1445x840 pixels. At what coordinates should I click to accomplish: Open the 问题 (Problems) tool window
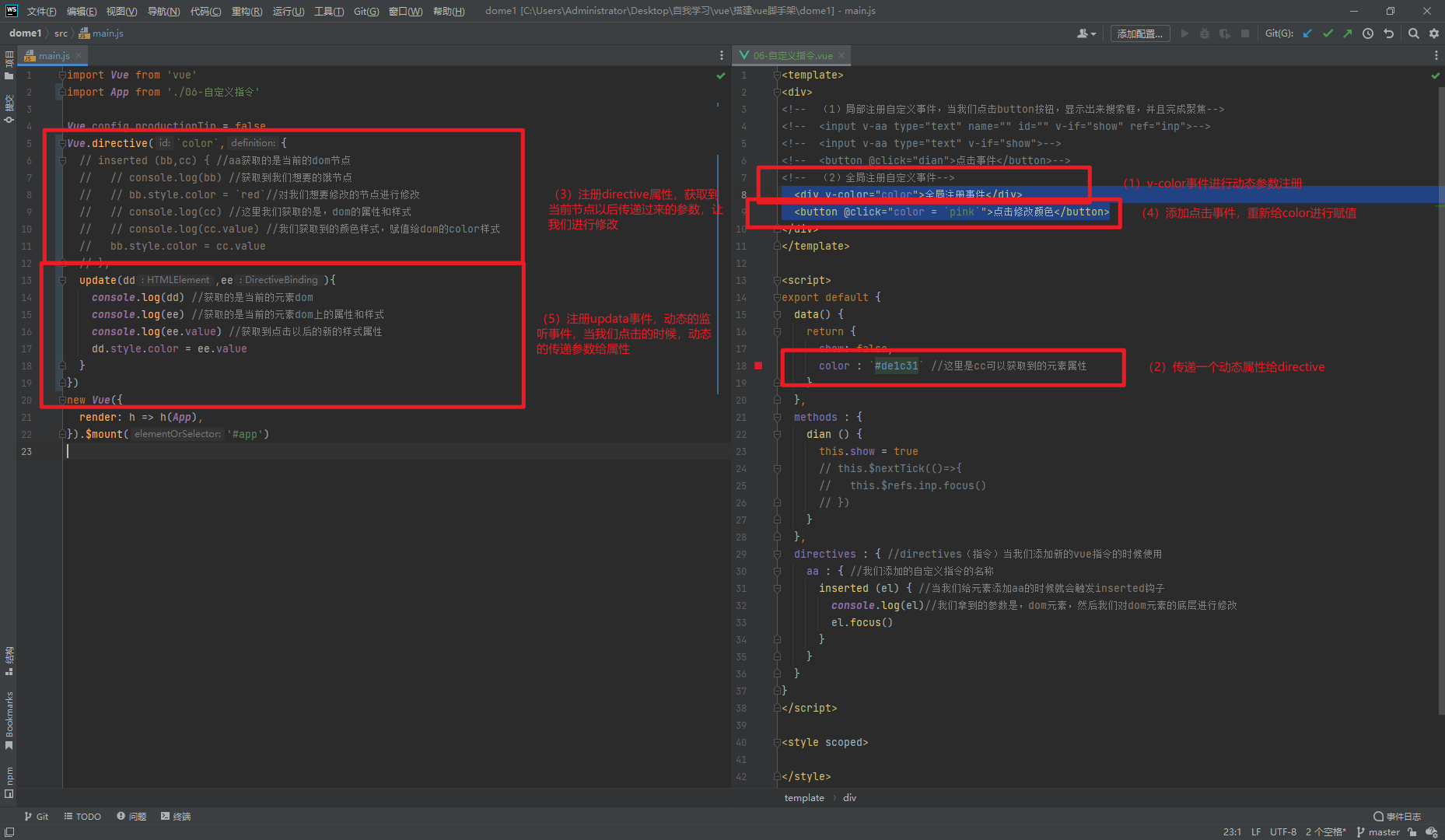[131, 817]
